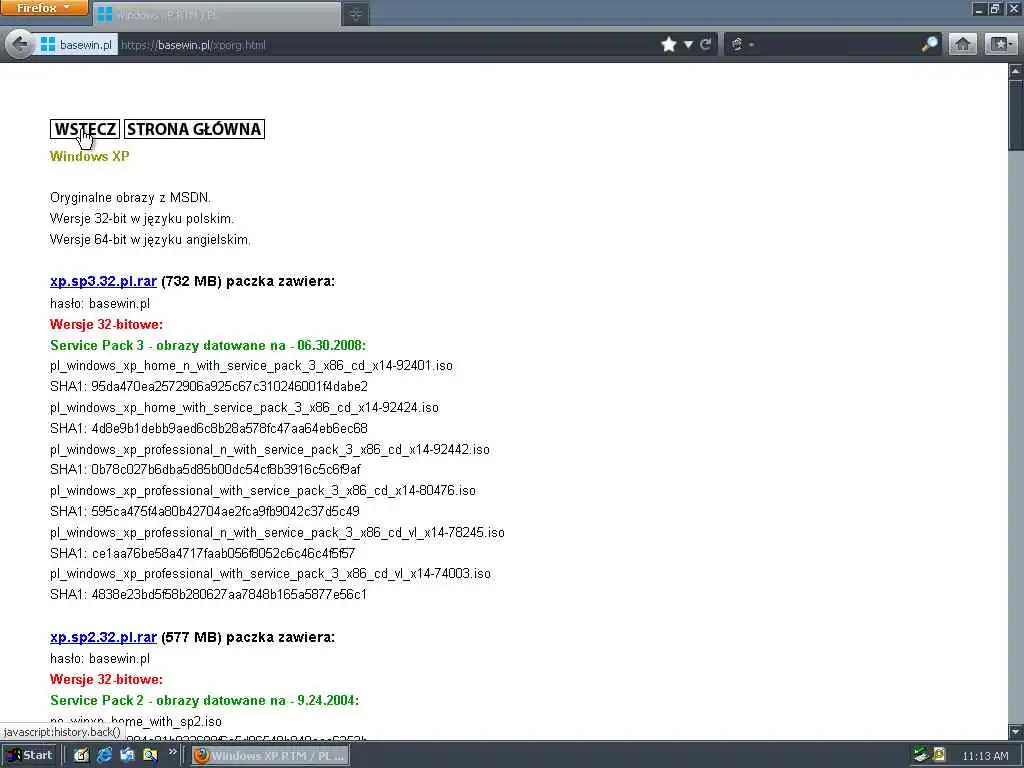
Task: Click the professional x14-80476.iso filename
Action: 263,490
